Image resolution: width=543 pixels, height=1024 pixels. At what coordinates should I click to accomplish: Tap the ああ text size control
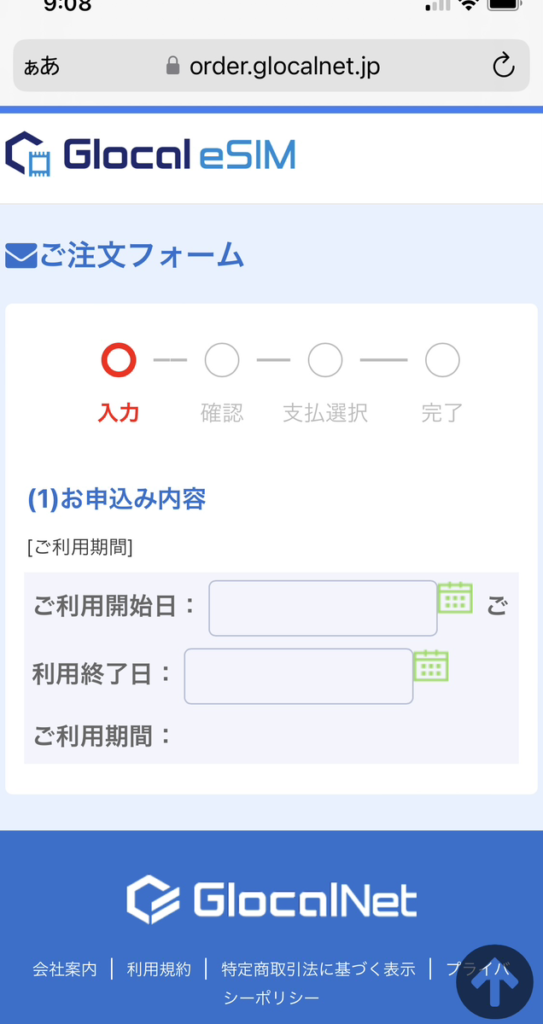coord(42,66)
